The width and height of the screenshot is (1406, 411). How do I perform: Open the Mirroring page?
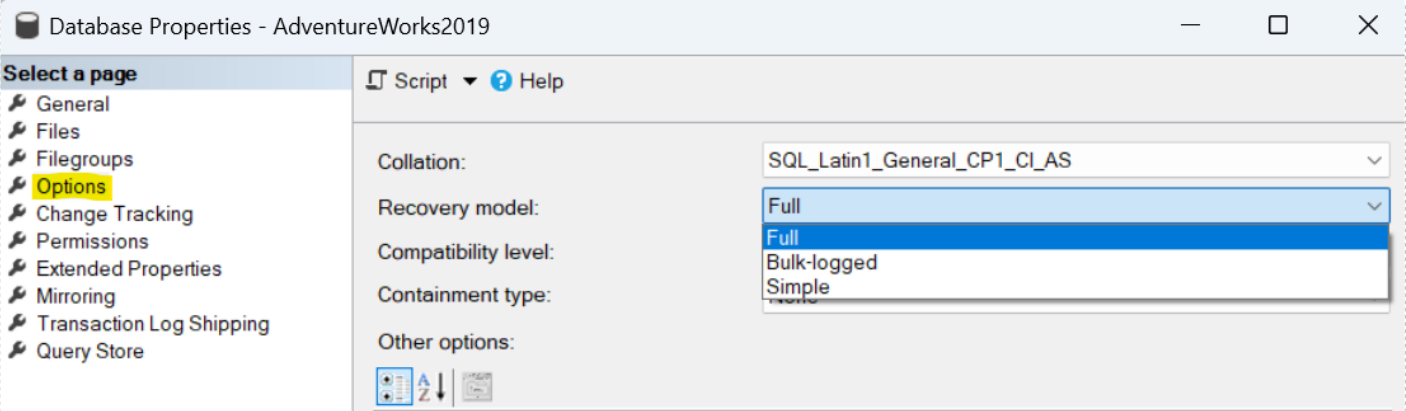[x=75, y=296]
